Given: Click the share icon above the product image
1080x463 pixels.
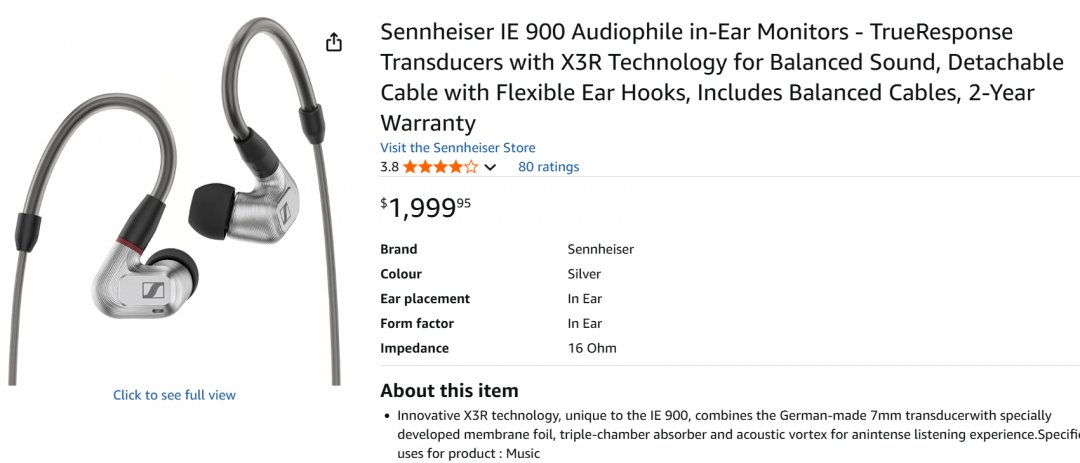Looking at the screenshot, I should (x=334, y=42).
